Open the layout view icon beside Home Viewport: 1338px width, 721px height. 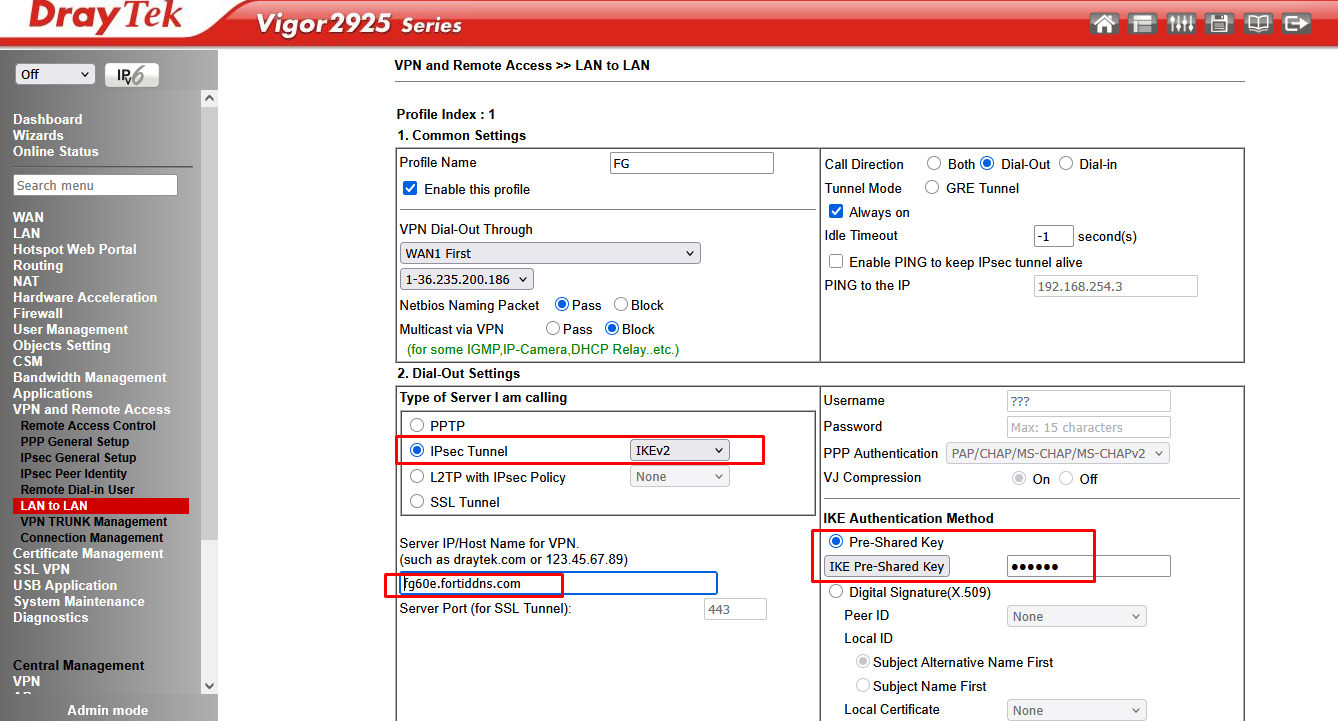click(1142, 23)
